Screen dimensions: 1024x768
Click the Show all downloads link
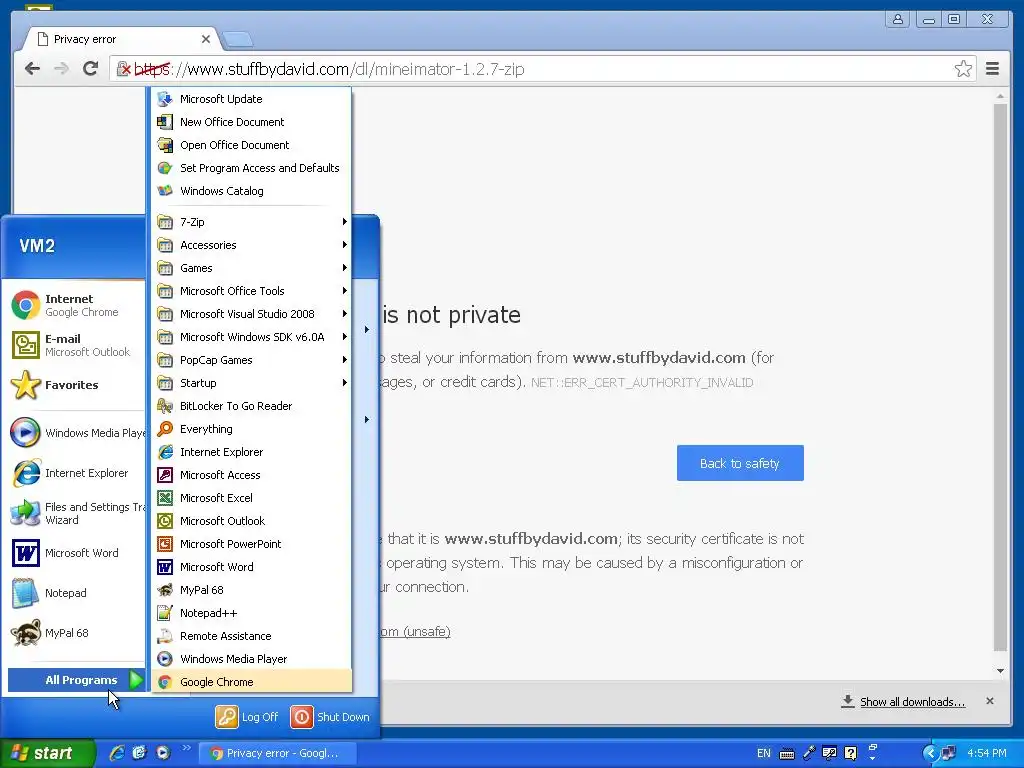click(912, 702)
